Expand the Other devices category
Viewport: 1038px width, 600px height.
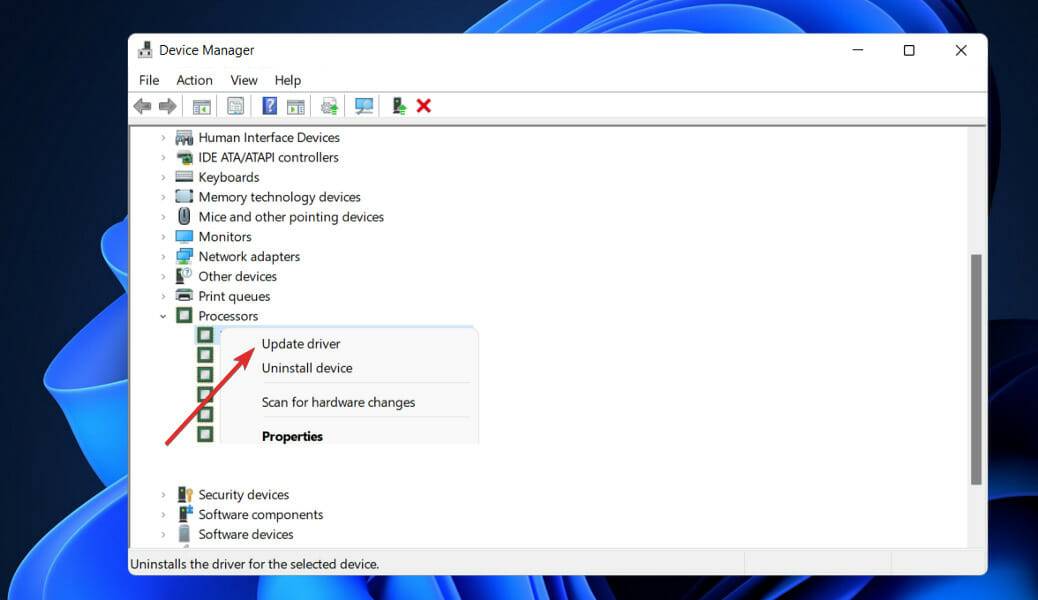coord(163,276)
